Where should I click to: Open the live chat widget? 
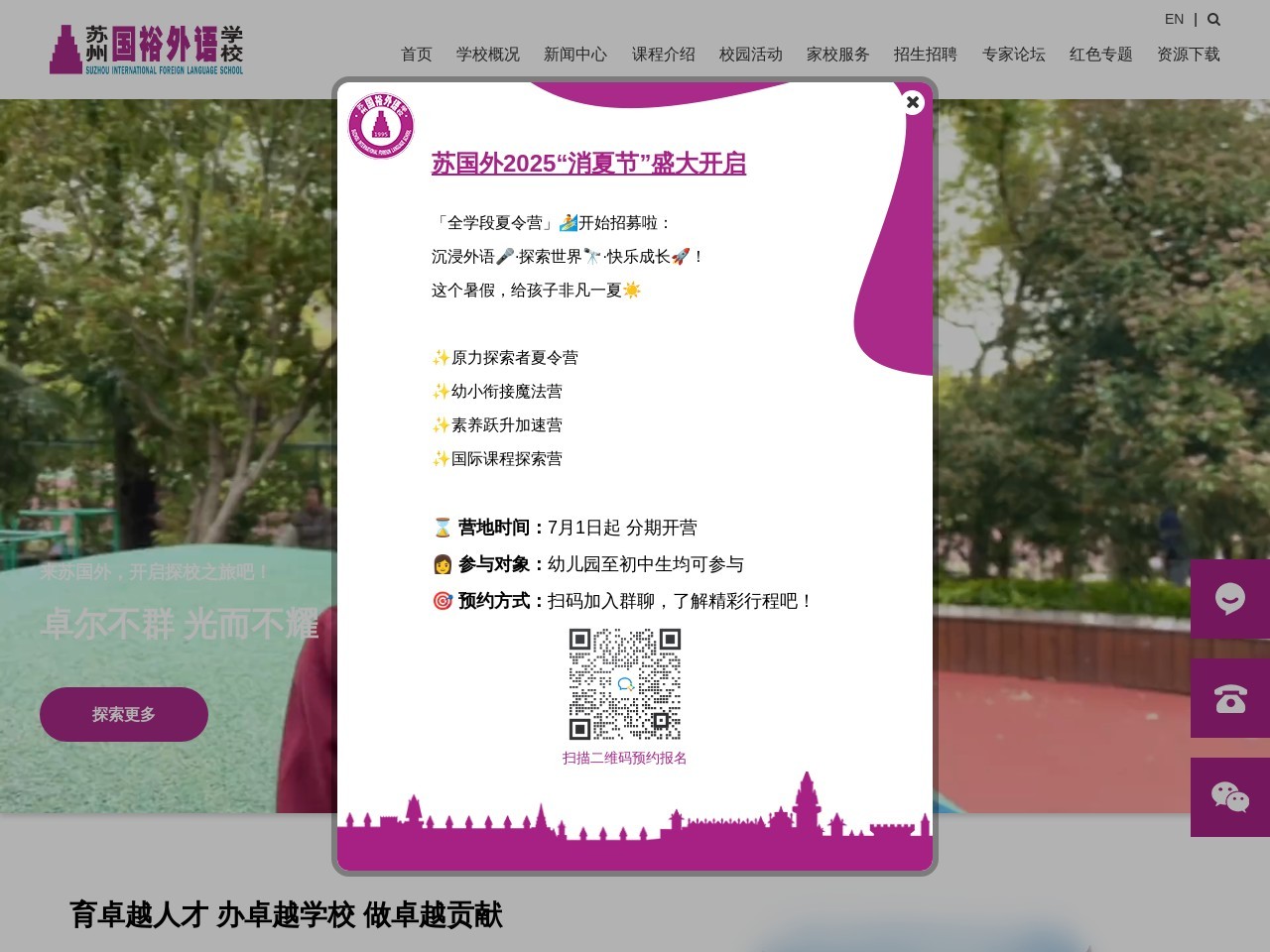1229,599
